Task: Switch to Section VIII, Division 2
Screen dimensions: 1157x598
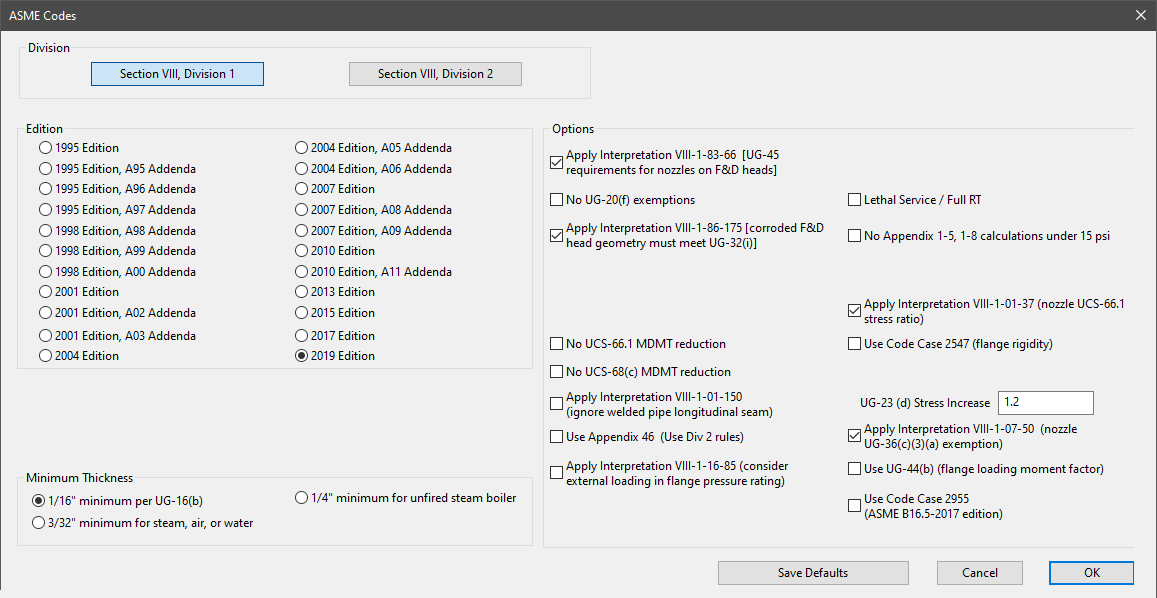Action: (435, 74)
